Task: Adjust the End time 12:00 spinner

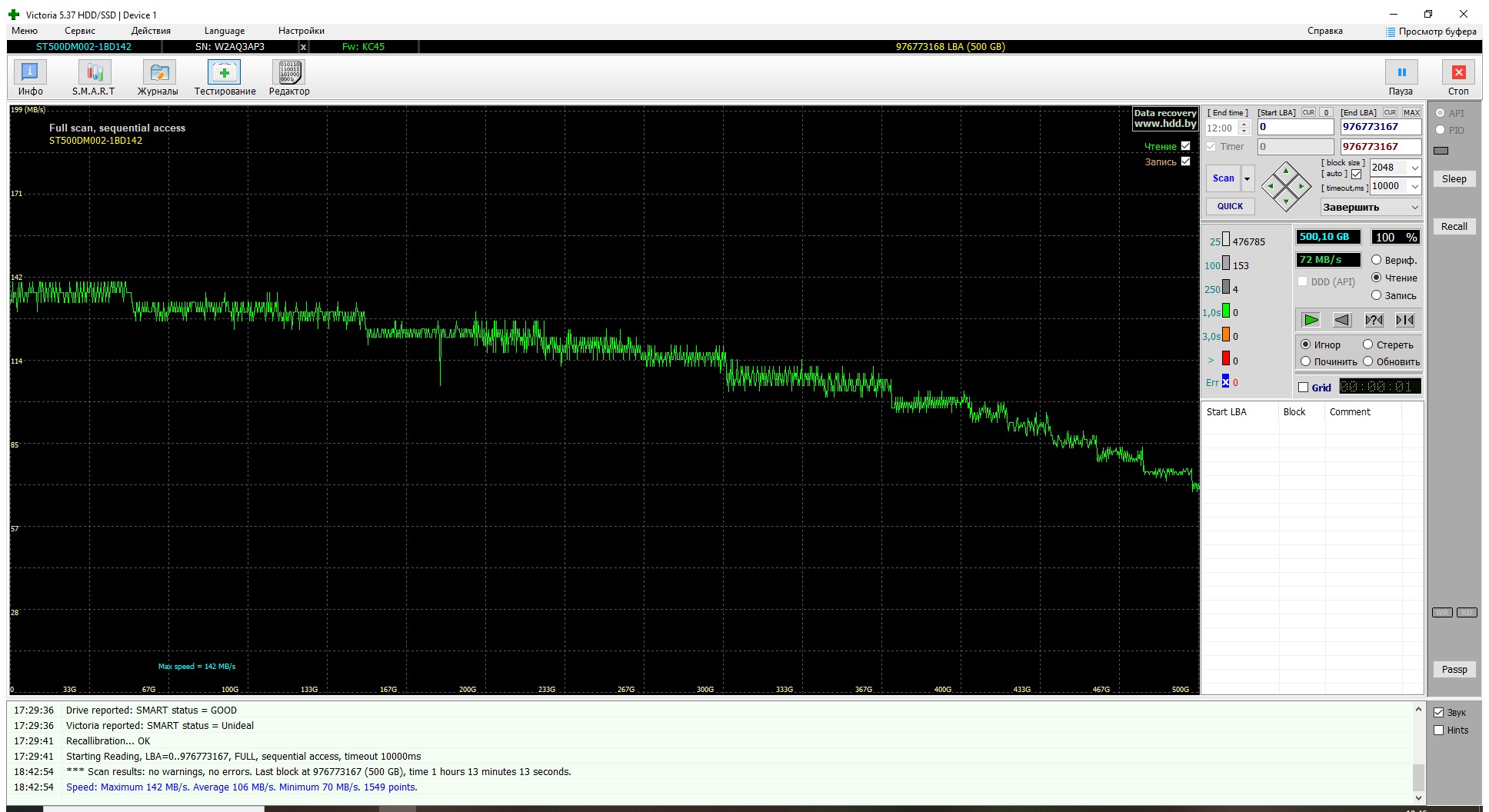Action: click(x=1244, y=128)
